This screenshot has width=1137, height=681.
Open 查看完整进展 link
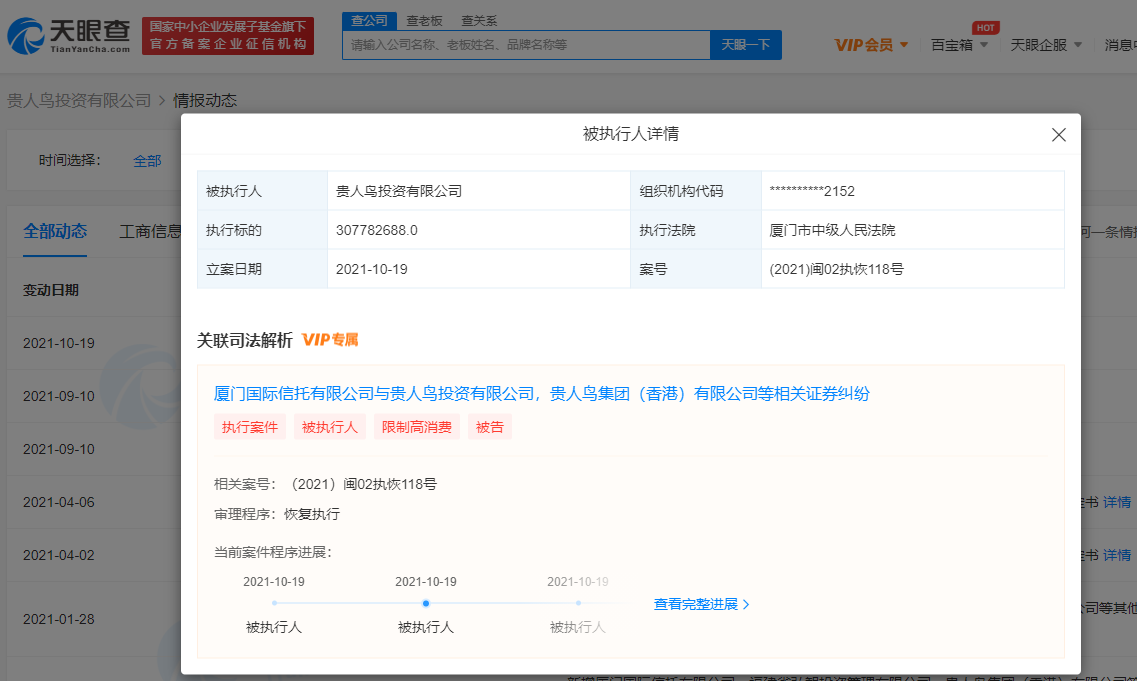tap(701, 604)
